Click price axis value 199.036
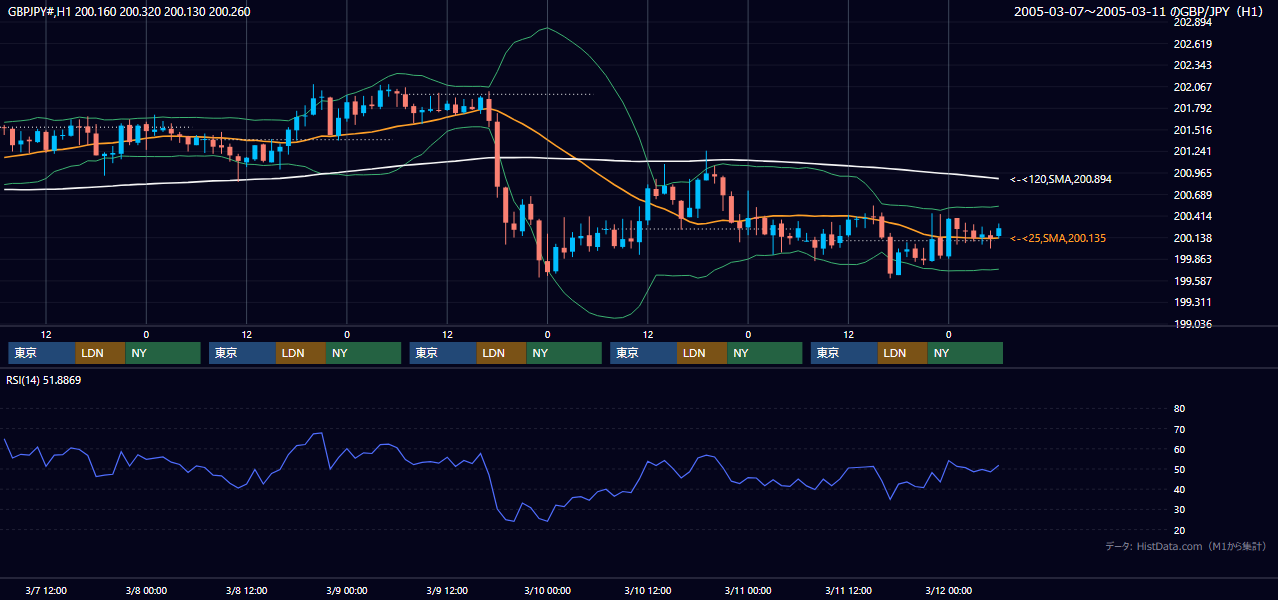The width and height of the screenshot is (1278, 600). pos(1191,324)
